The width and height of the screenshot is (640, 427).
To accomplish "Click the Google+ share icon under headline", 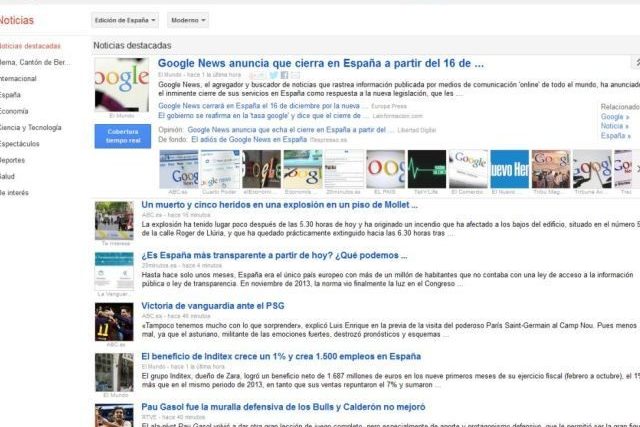I will 257,76.
